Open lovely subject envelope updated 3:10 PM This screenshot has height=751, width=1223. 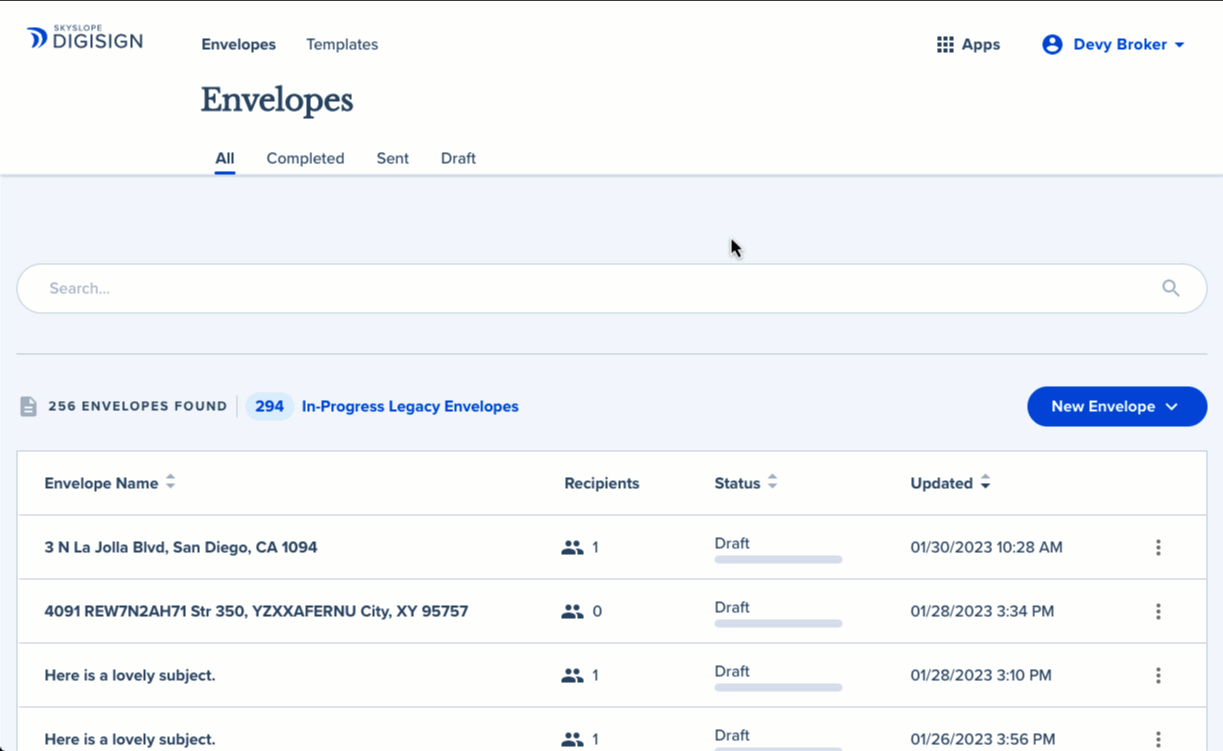tap(130, 675)
